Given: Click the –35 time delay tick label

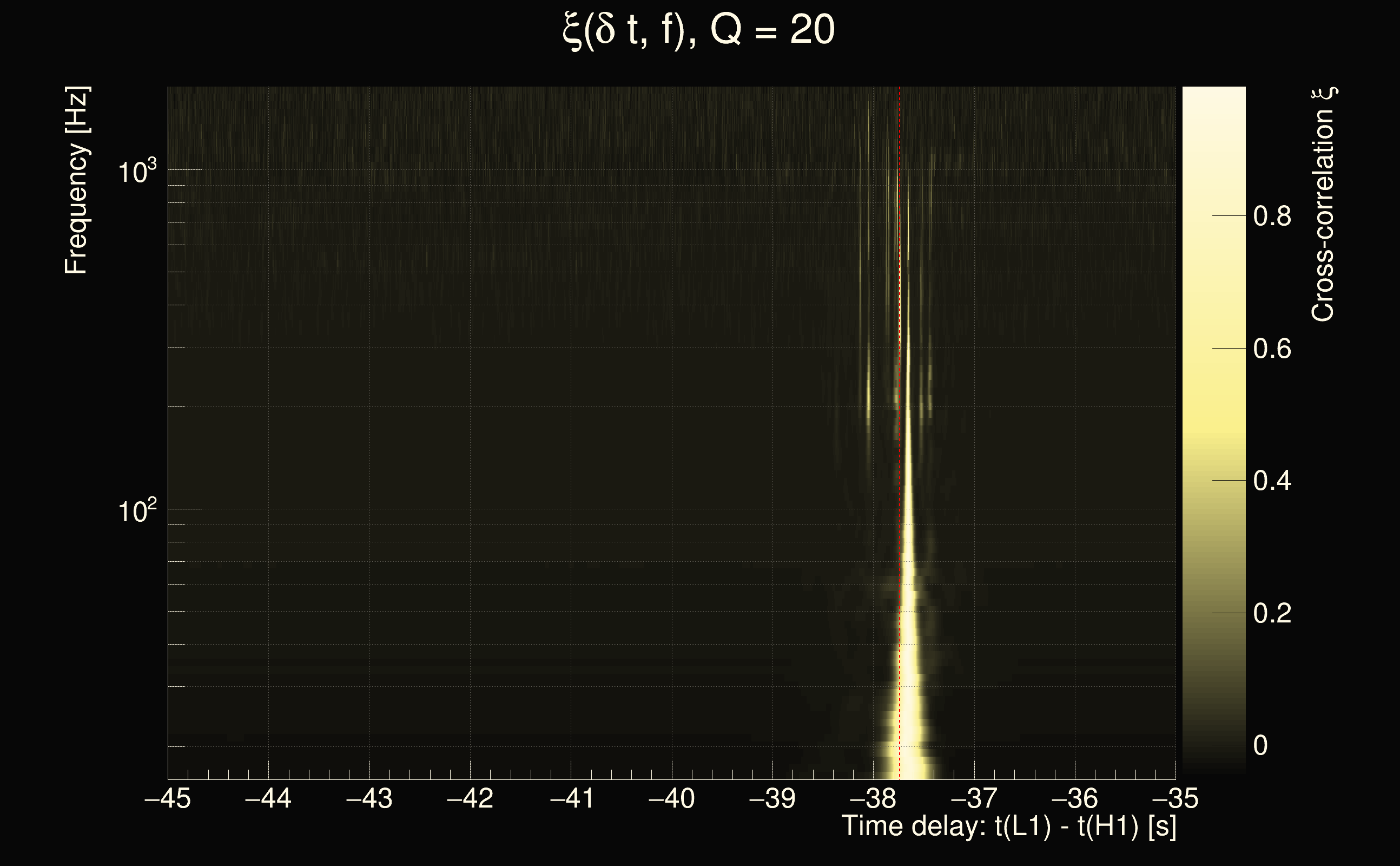Looking at the screenshot, I should click(1174, 798).
